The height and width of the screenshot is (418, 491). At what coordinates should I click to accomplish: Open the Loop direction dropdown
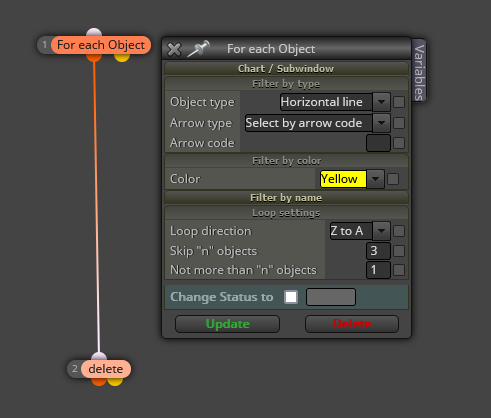coord(360,231)
